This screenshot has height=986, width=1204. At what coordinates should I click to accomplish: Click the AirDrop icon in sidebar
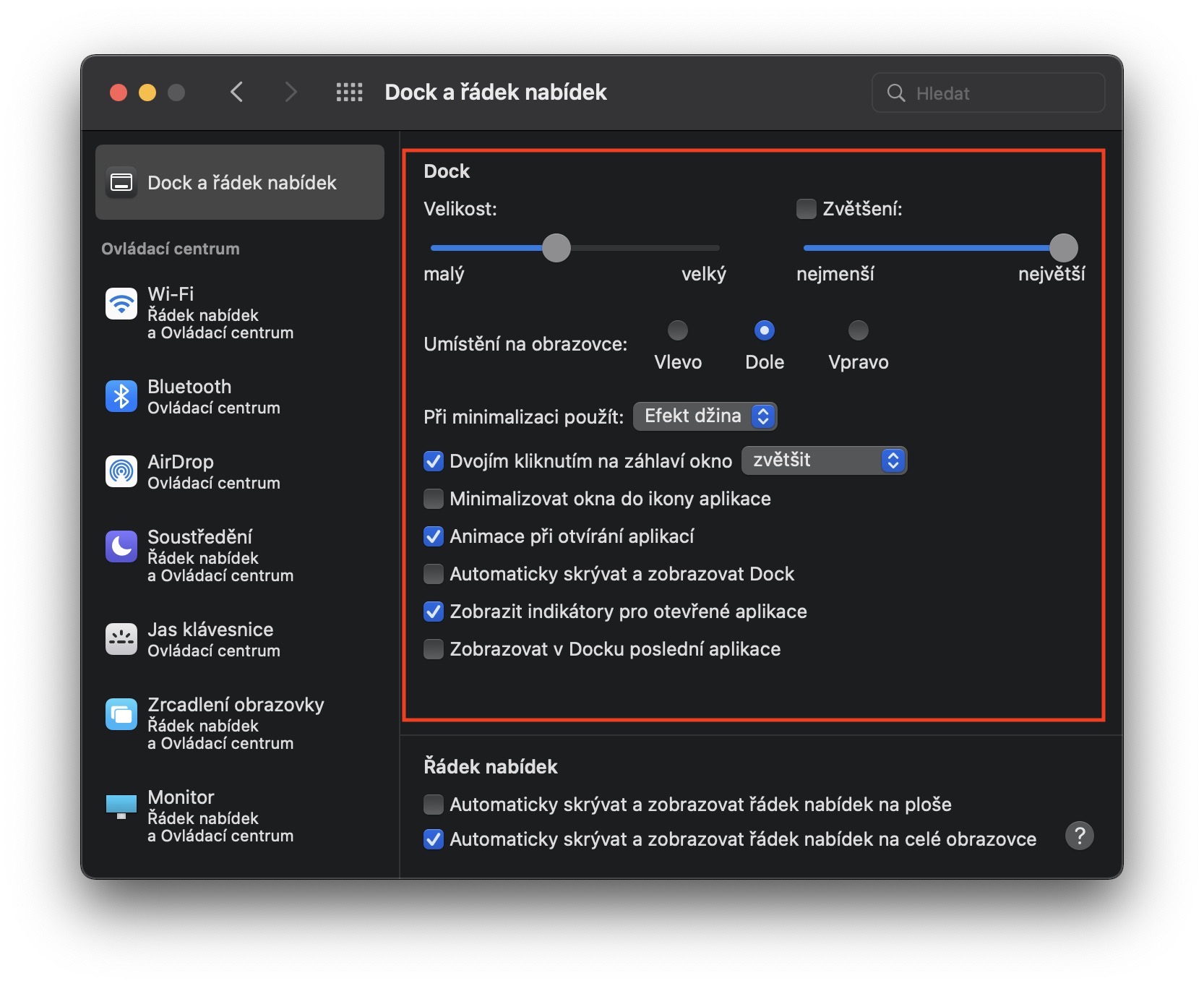(x=121, y=471)
